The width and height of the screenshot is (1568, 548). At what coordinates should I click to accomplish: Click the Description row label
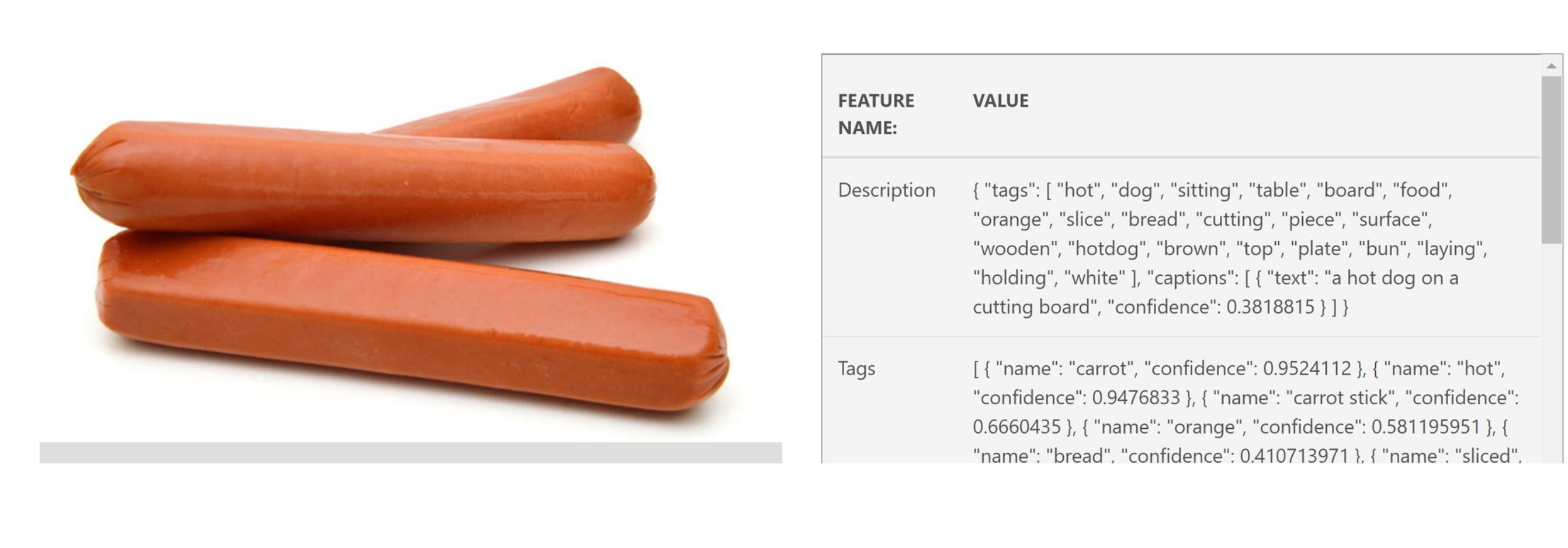point(886,190)
